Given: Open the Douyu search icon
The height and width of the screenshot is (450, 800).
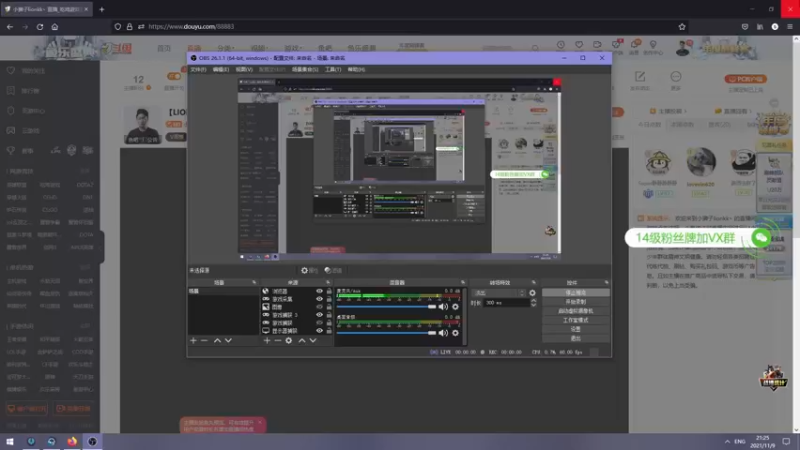Looking at the screenshot, I should coord(535,48).
